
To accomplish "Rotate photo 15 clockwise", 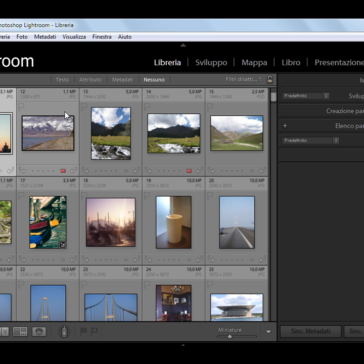I will pos(262,171).
